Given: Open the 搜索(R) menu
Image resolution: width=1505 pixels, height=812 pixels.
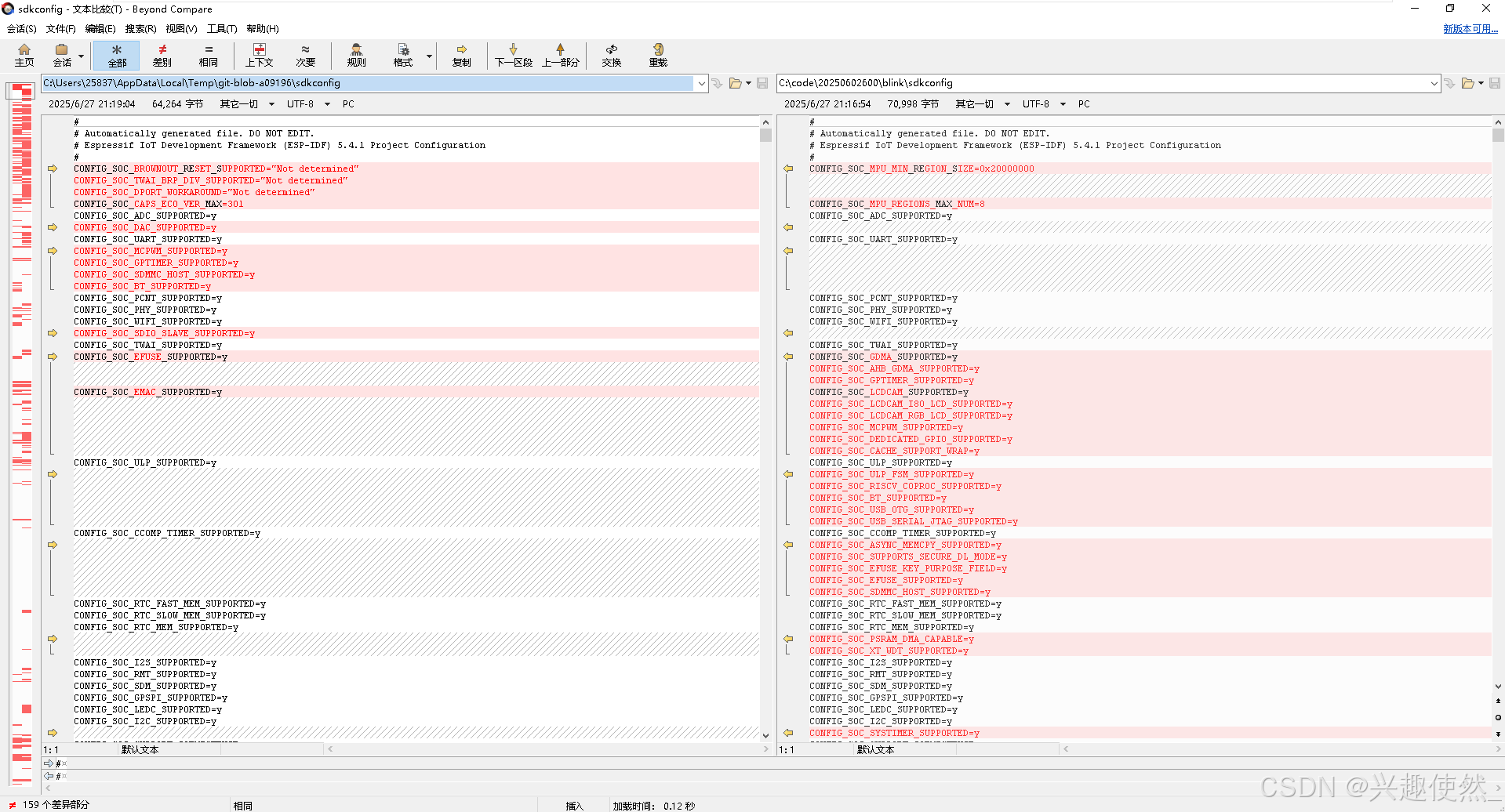Looking at the screenshot, I should click(x=140, y=29).
